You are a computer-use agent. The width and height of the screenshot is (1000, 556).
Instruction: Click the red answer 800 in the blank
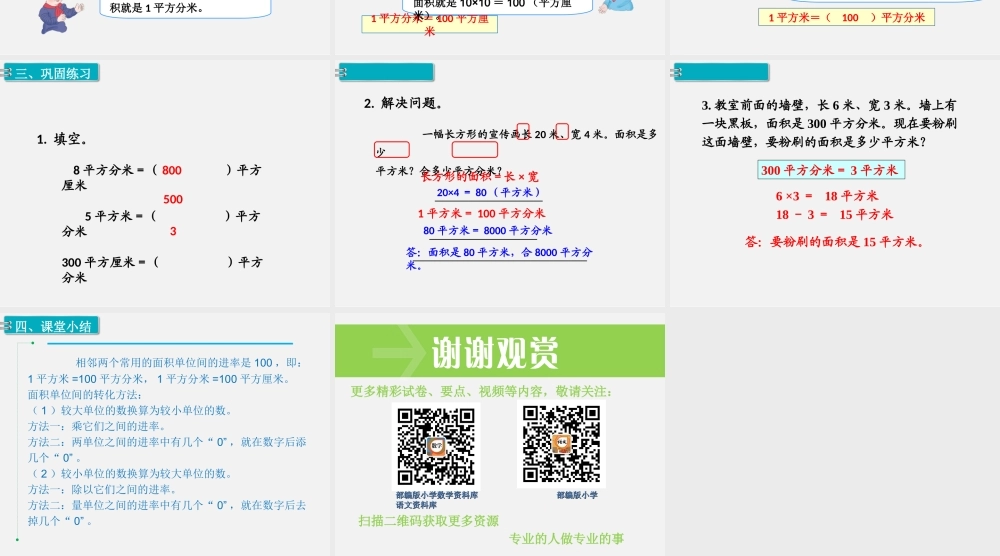click(x=172, y=171)
